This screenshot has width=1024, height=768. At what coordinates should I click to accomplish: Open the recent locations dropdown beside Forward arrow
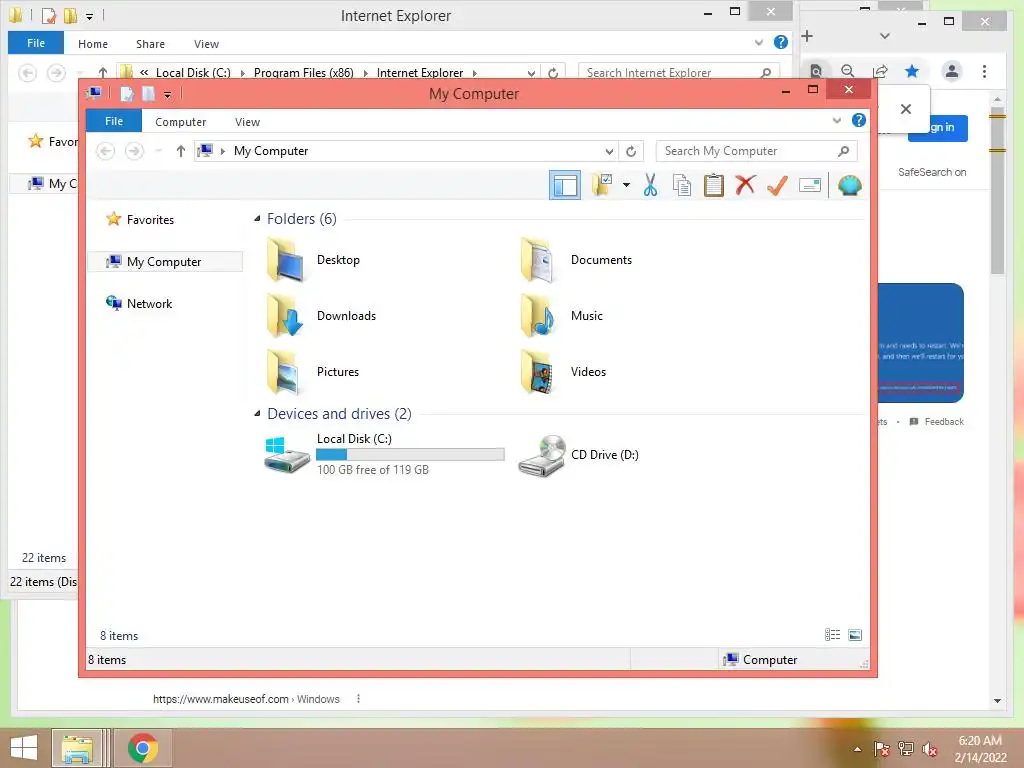click(x=158, y=152)
